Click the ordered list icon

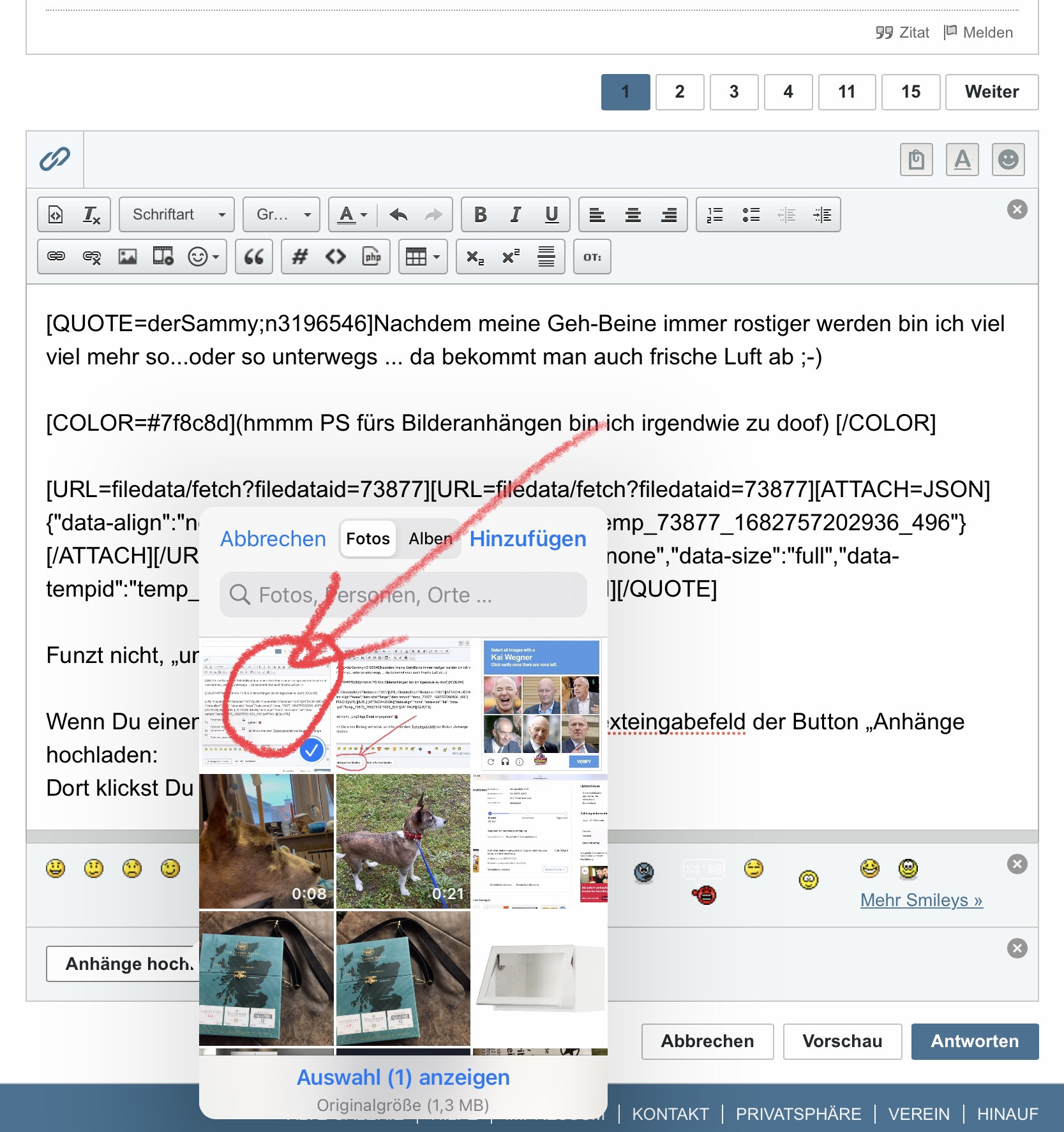point(715,215)
